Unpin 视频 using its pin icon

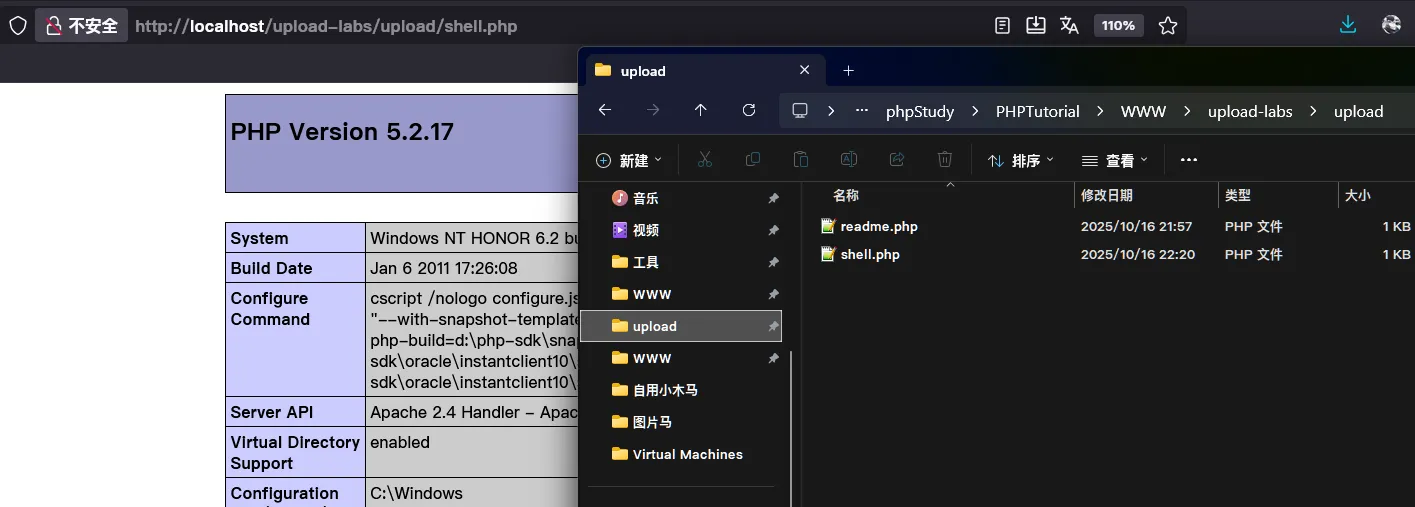(x=773, y=231)
